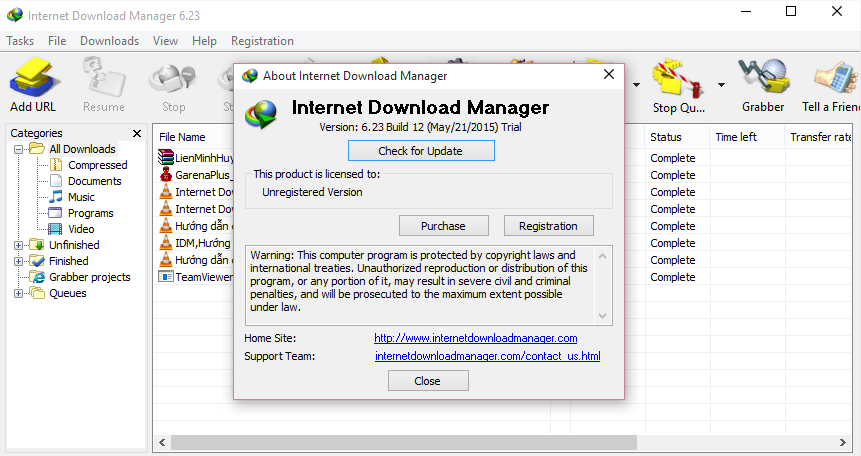Collapse the All Downloads tree node

(19, 149)
